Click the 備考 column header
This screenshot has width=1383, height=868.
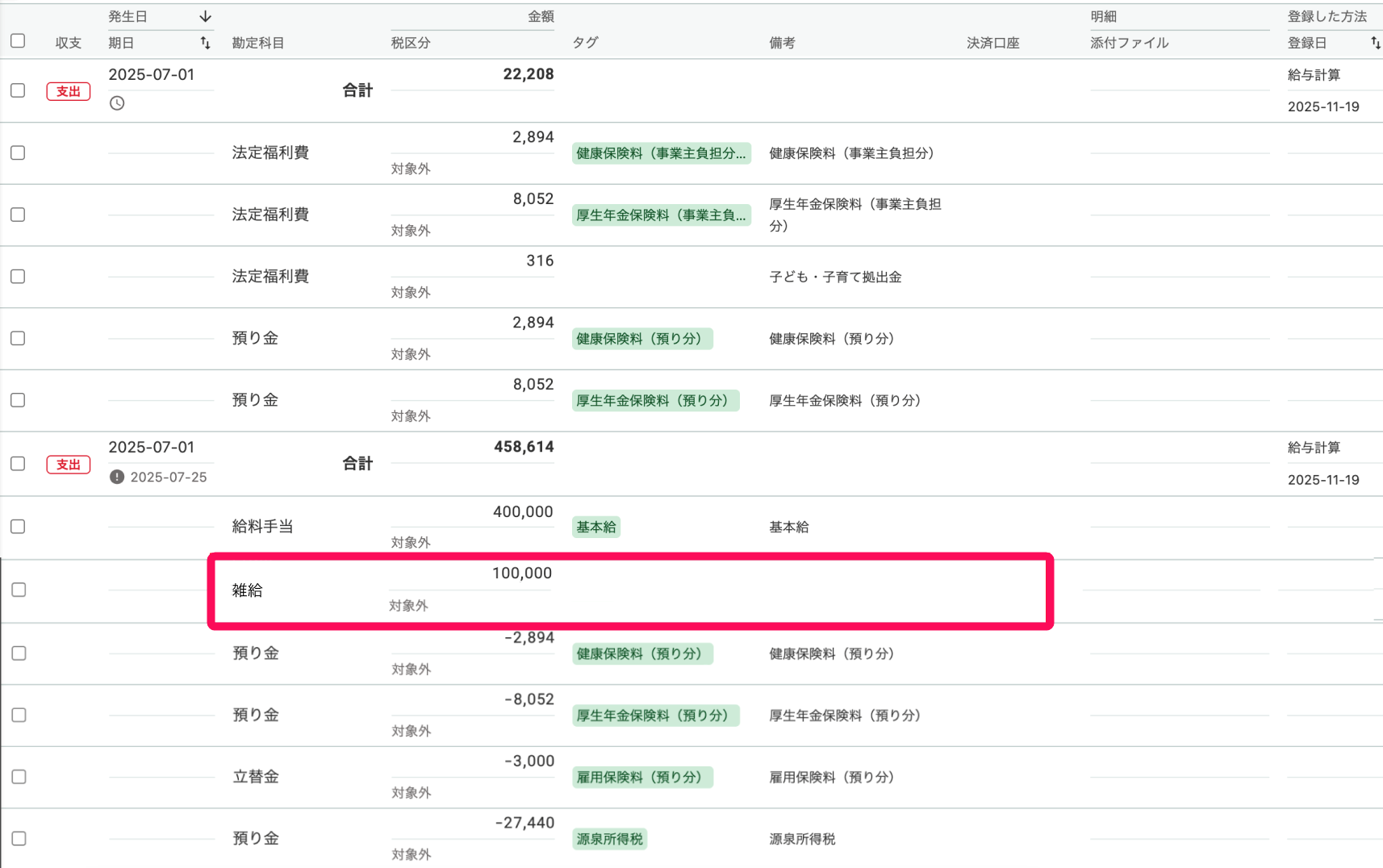coord(782,43)
